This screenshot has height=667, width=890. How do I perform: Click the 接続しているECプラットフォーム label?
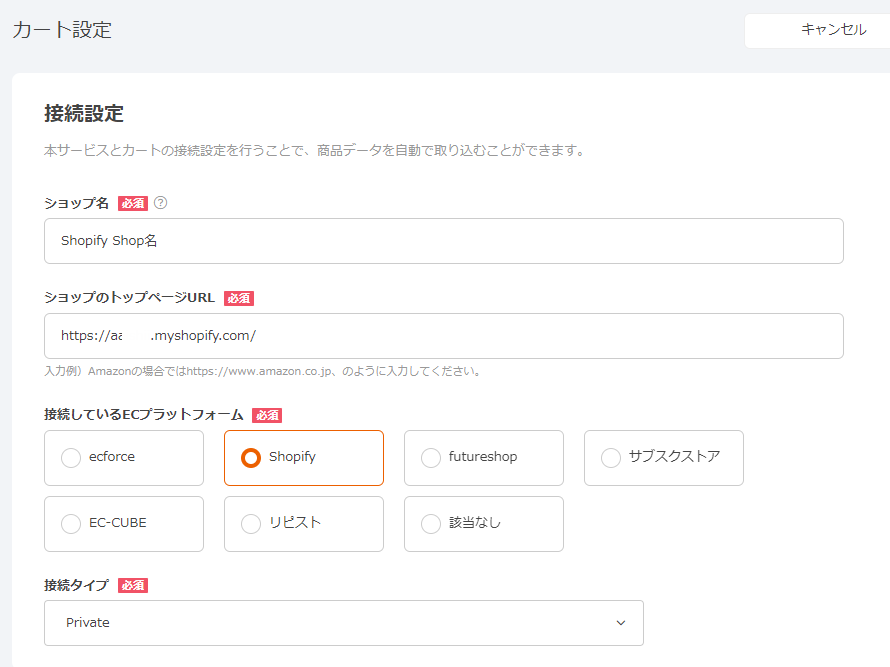143,414
